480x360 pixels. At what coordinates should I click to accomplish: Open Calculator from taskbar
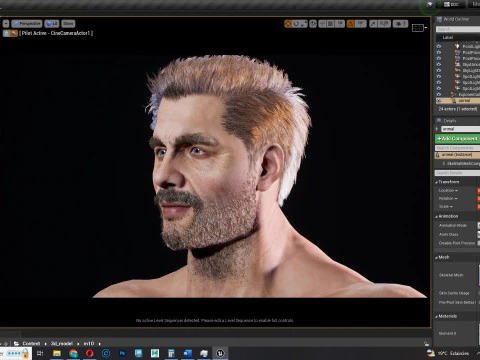tap(171, 353)
